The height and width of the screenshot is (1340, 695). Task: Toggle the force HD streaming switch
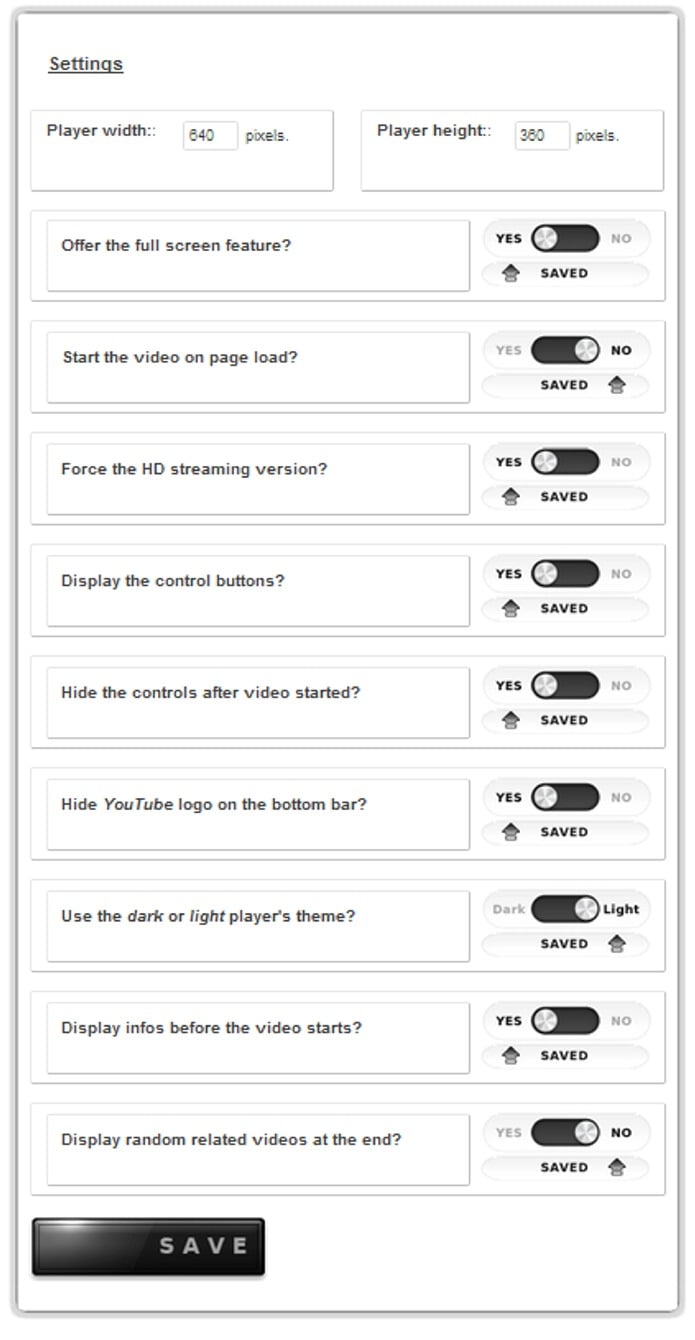tap(565, 462)
